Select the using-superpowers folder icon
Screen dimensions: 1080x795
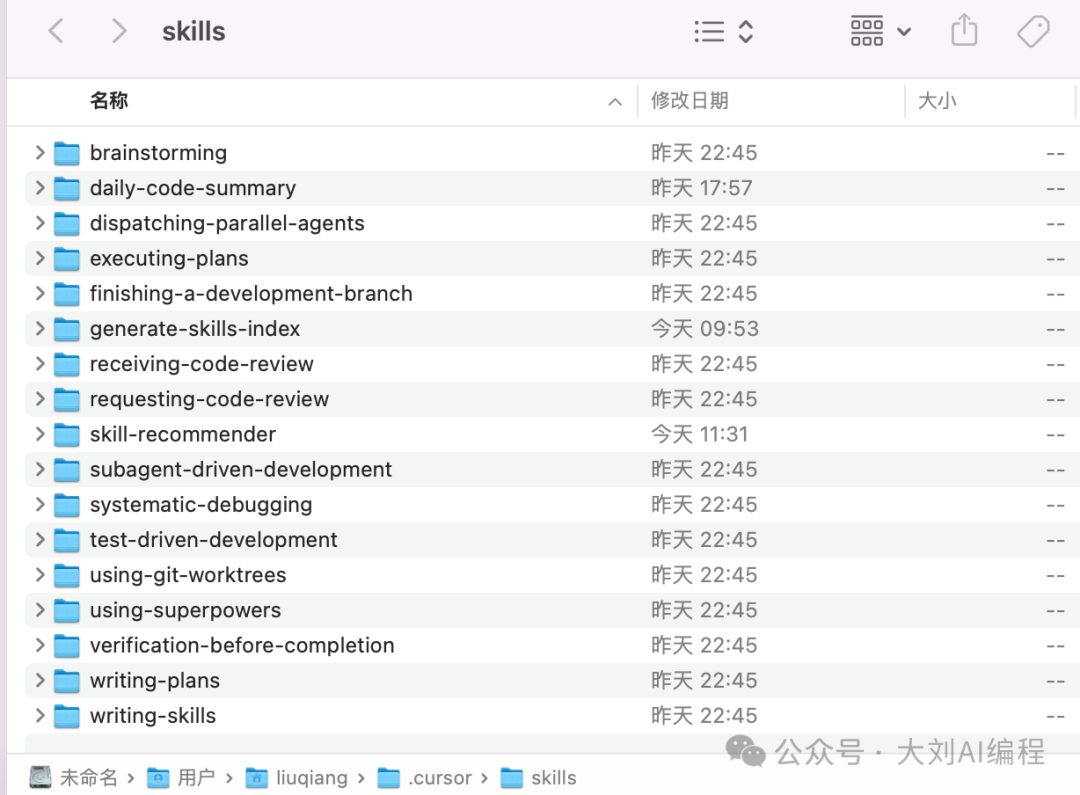[x=67, y=610]
